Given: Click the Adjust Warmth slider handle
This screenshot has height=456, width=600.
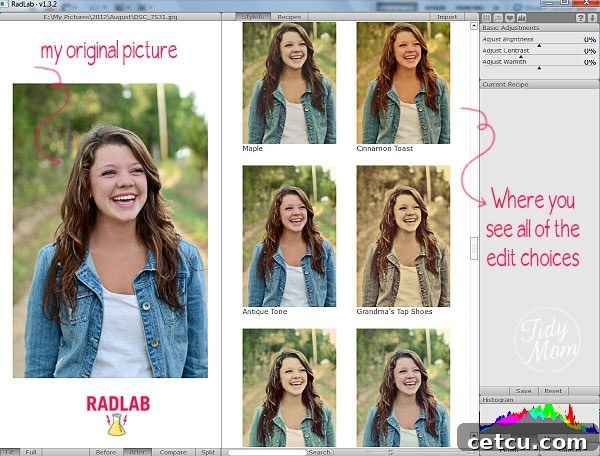Looking at the screenshot, I should point(539,68).
